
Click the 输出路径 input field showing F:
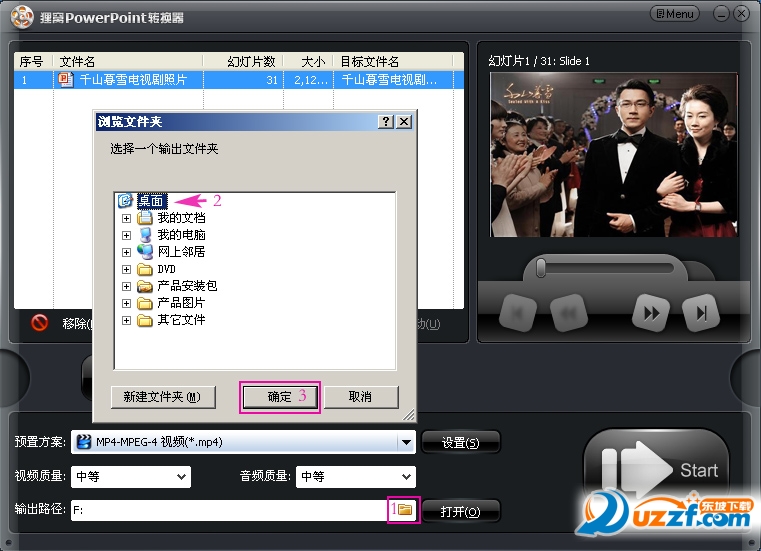coord(229,510)
